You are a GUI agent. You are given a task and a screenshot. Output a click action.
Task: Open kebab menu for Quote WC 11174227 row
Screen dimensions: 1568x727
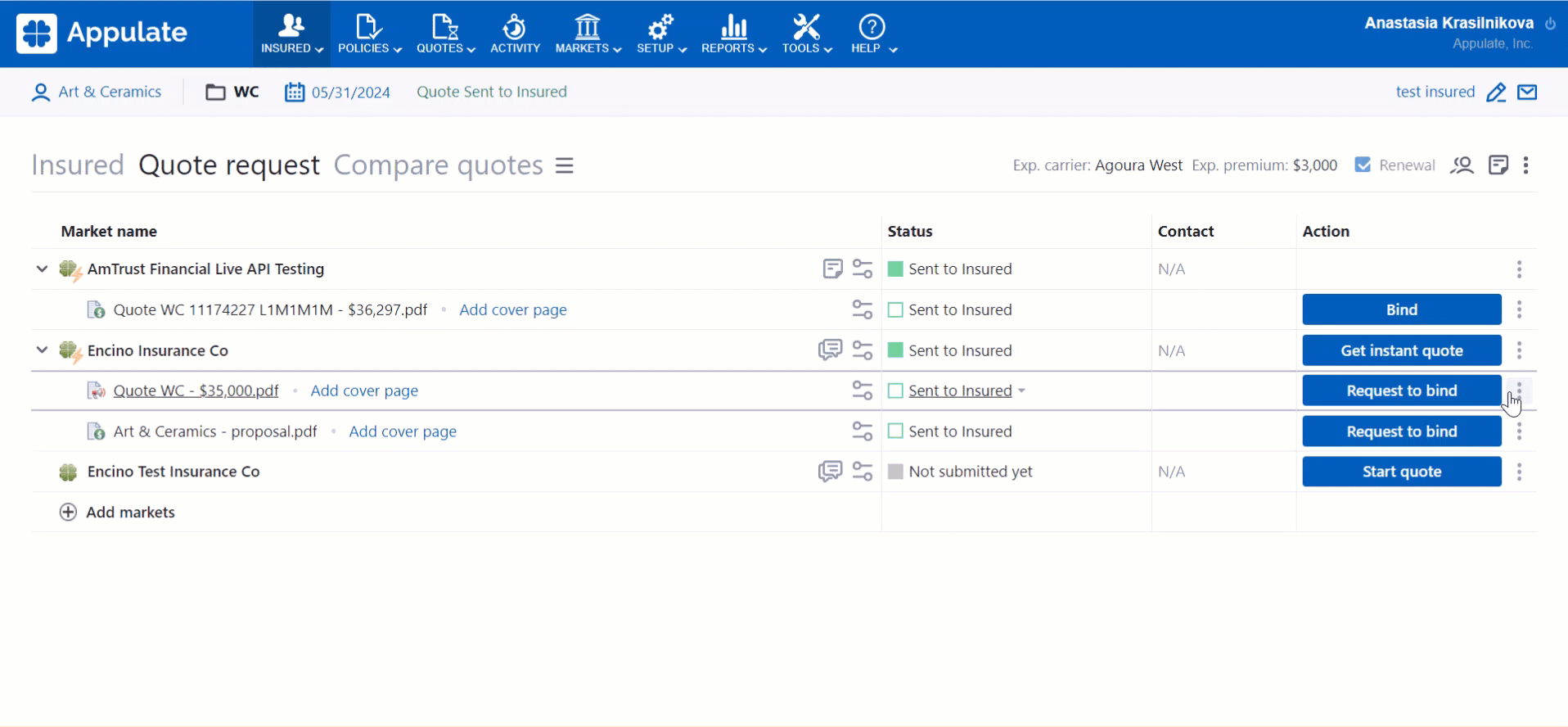click(1519, 309)
